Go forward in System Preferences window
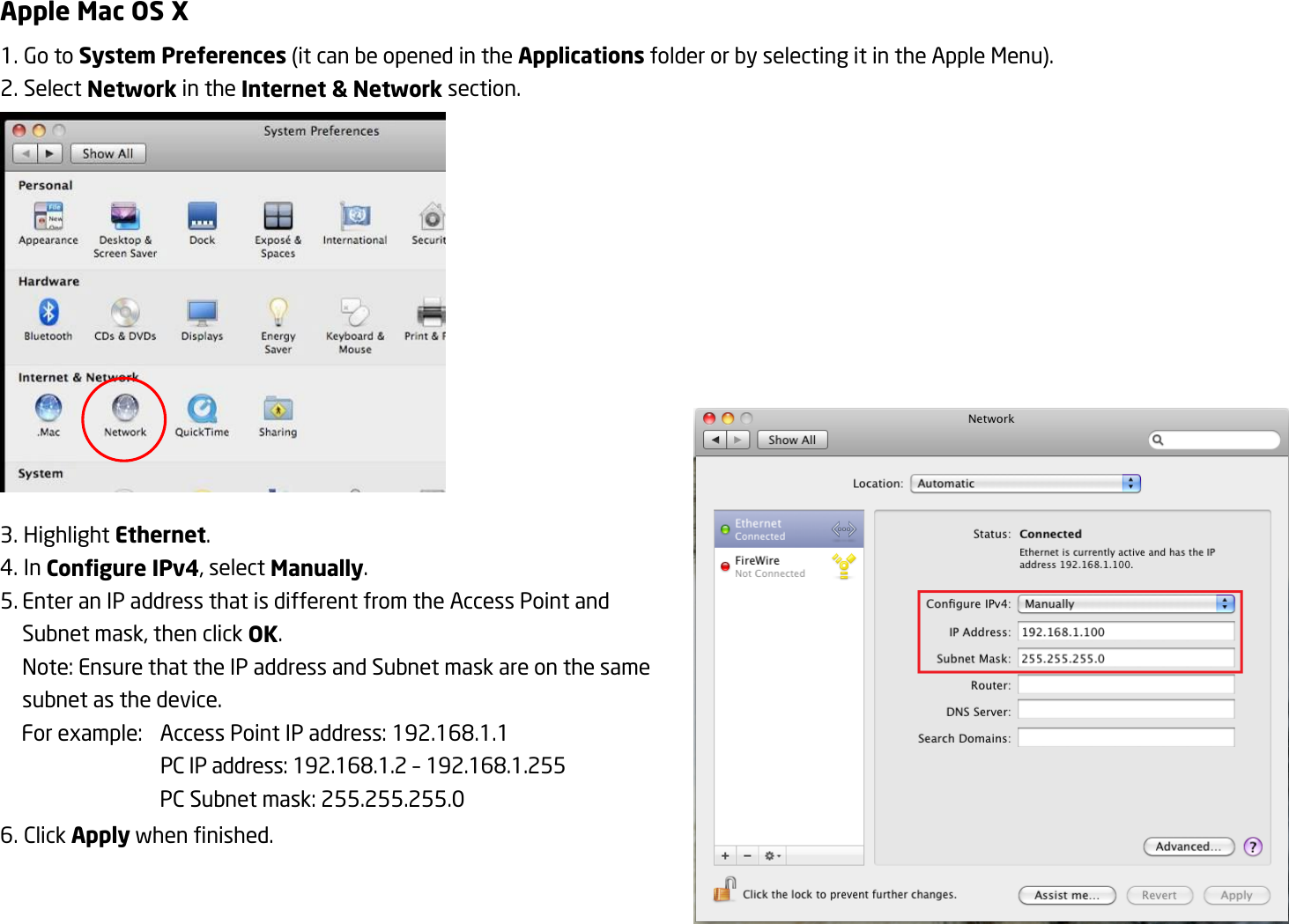 point(50,153)
